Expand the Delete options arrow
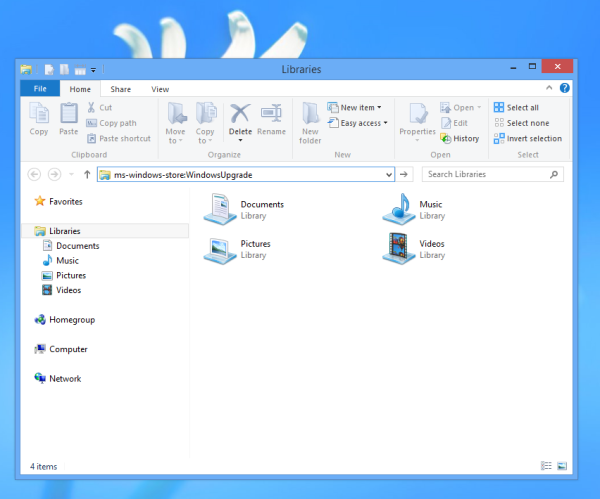The width and height of the screenshot is (600, 499). click(x=240, y=140)
